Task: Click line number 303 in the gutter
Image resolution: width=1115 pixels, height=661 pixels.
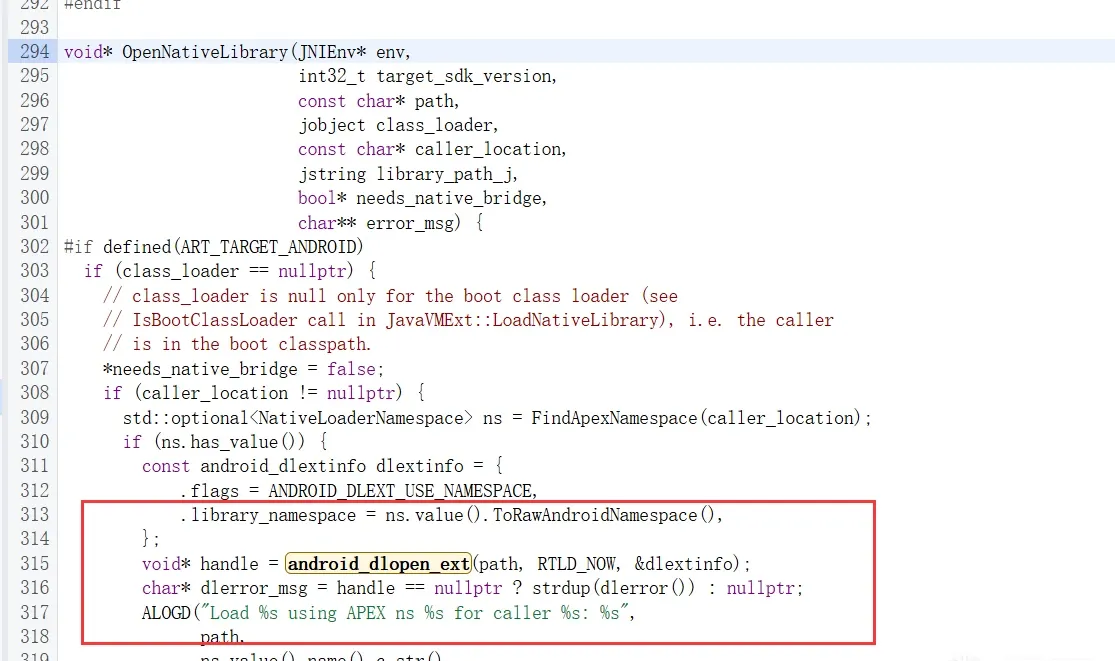Action: [35, 271]
